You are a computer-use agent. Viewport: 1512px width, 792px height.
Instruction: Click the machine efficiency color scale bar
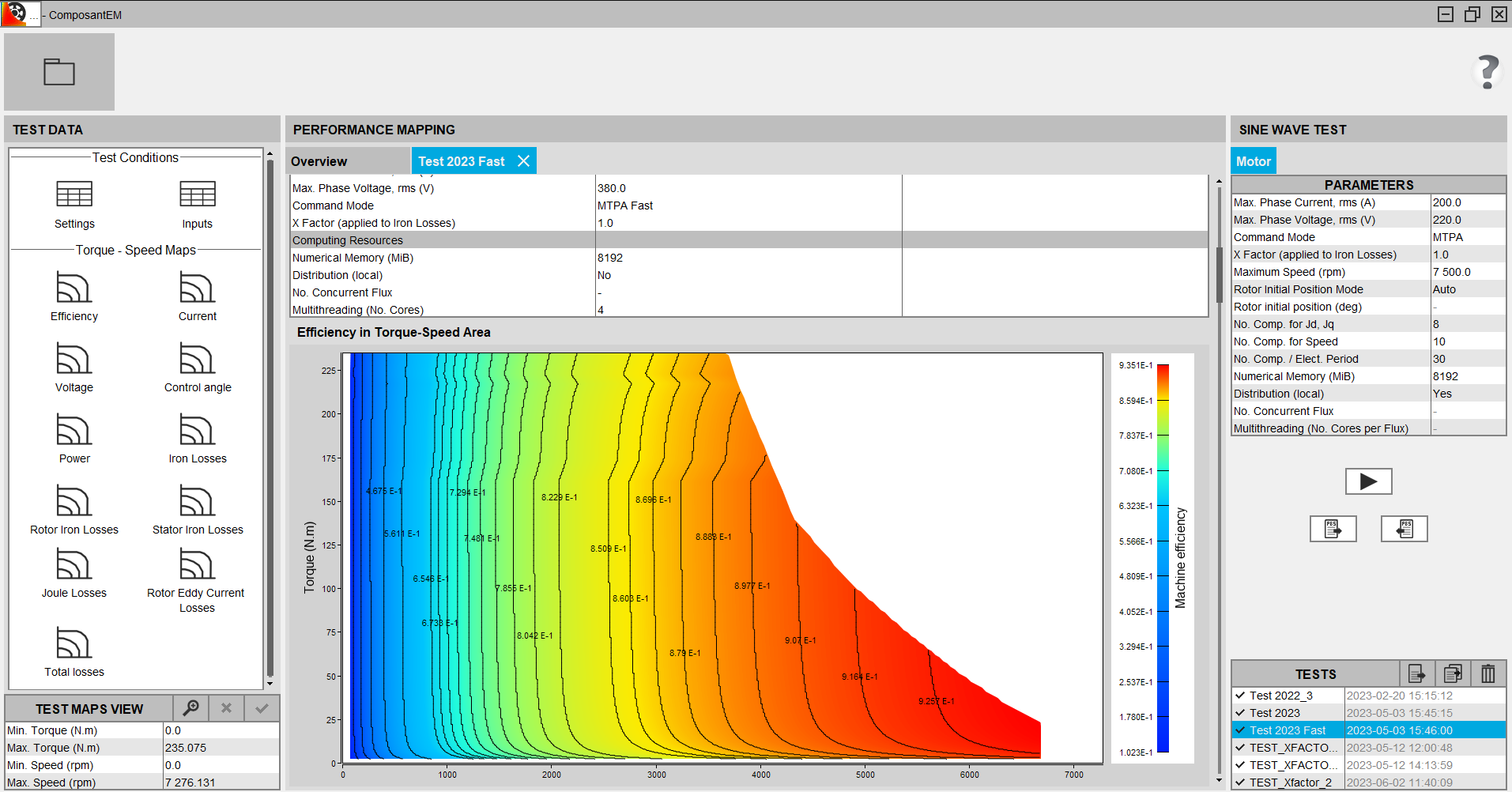(1163, 558)
